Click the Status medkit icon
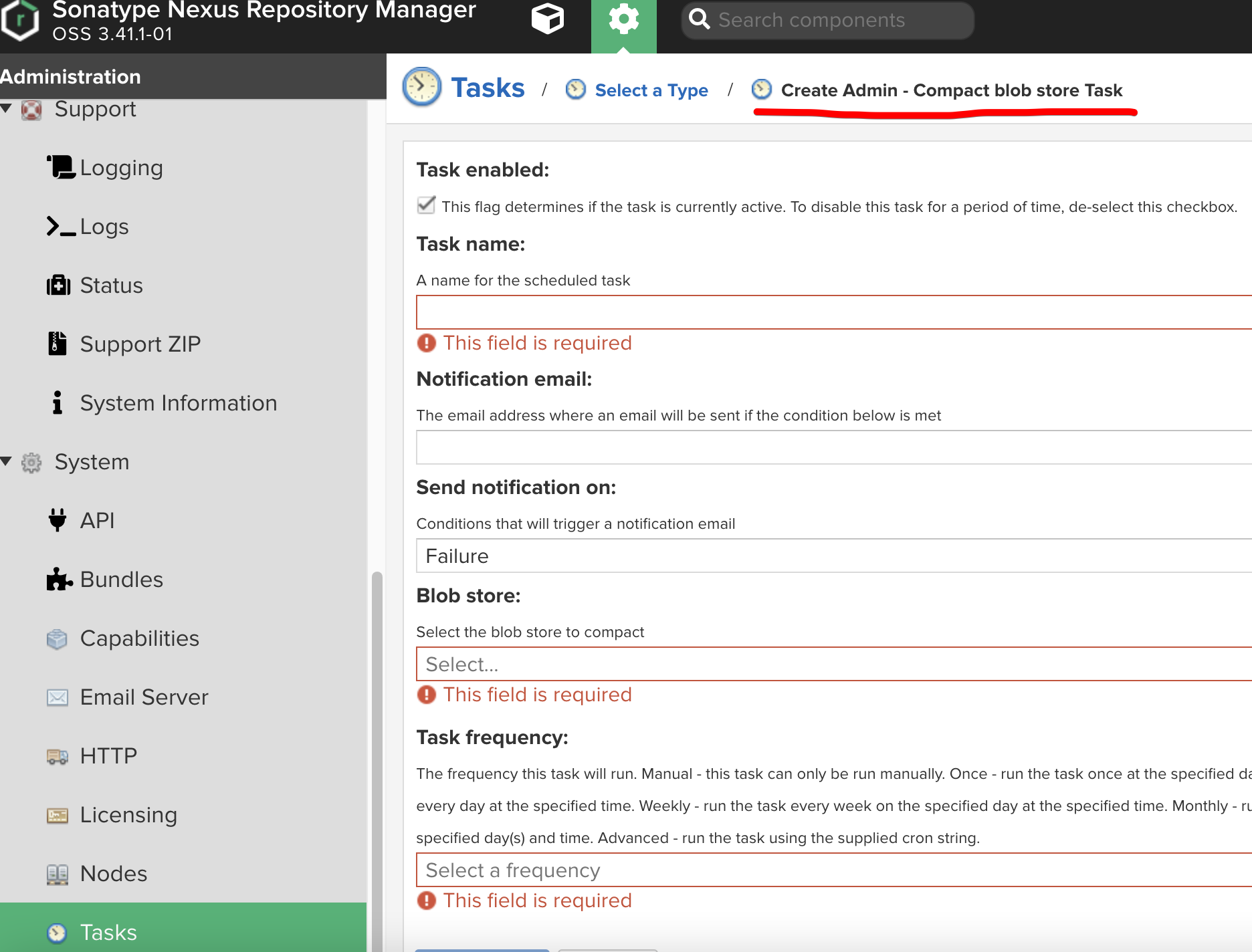This screenshot has height=952, width=1252. 58,285
